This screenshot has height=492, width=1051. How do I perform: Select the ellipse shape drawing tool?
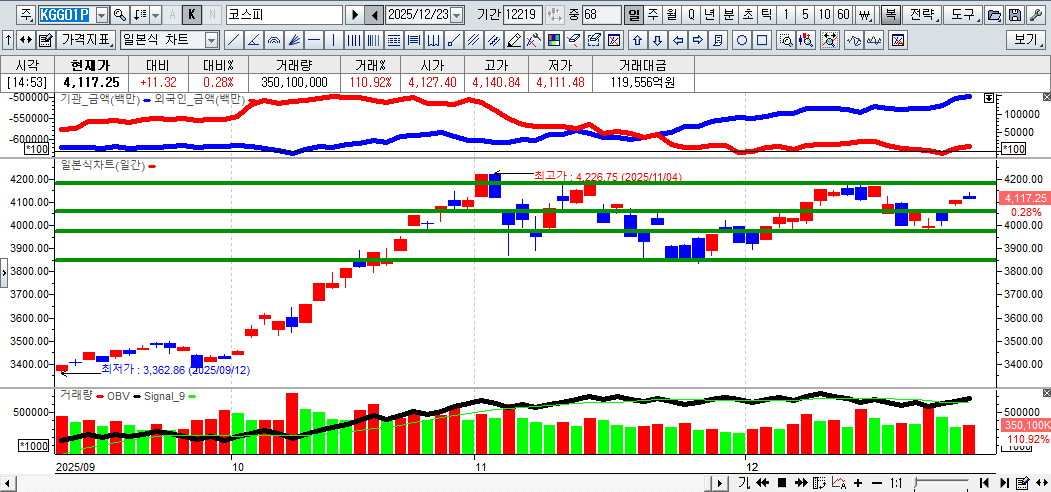click(743, 40)
